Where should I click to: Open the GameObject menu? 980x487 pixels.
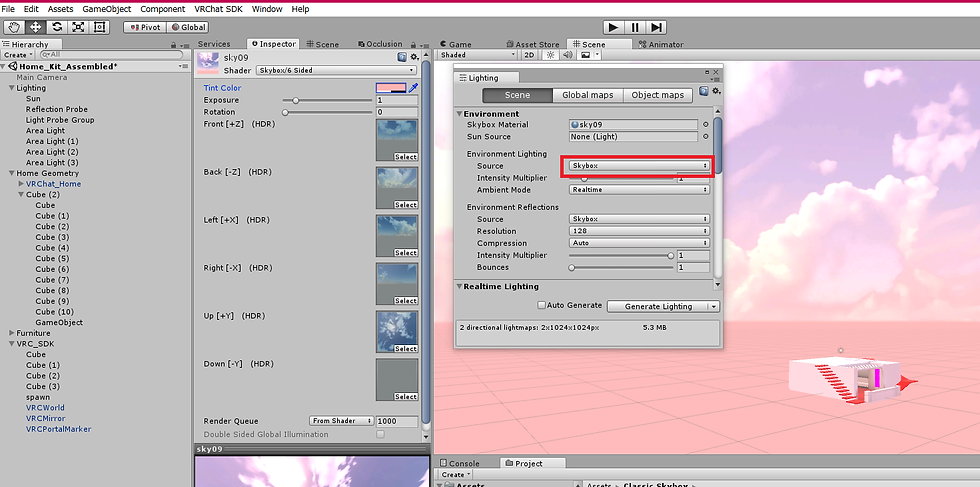[107, 9]
